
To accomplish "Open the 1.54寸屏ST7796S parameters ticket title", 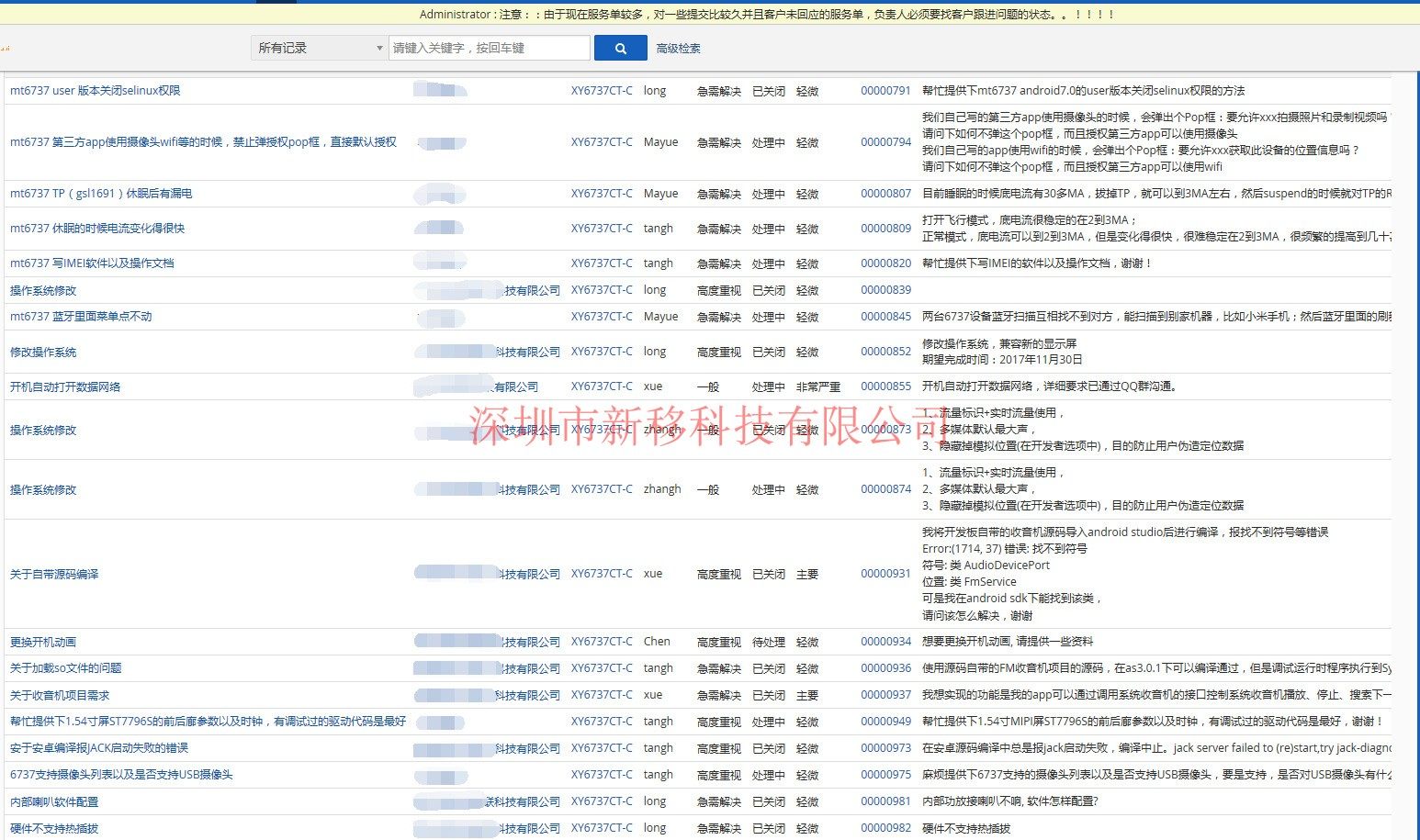I will click(208, 722).
